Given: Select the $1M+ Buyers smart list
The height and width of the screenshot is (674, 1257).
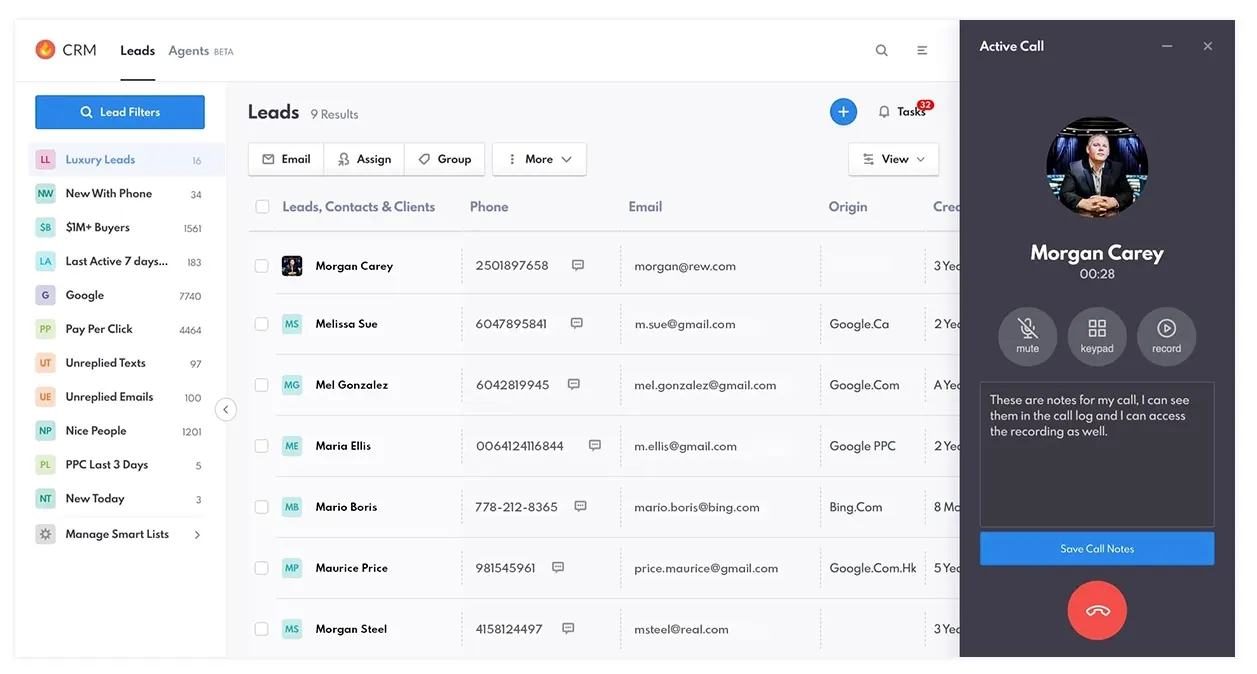Looking at the screenshot, I should click(127, 228).
